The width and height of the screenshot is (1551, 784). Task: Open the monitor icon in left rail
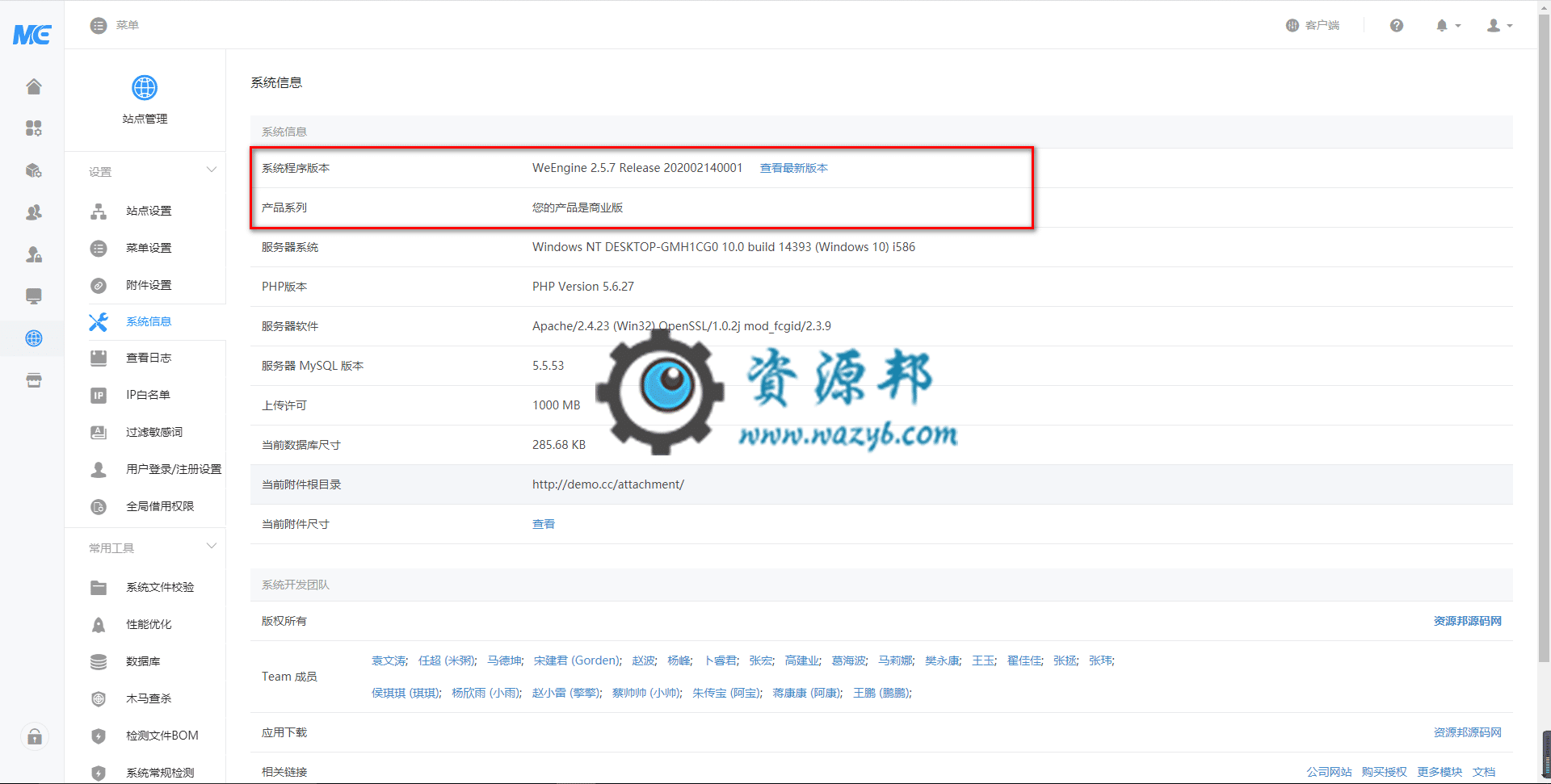point(33,296)
